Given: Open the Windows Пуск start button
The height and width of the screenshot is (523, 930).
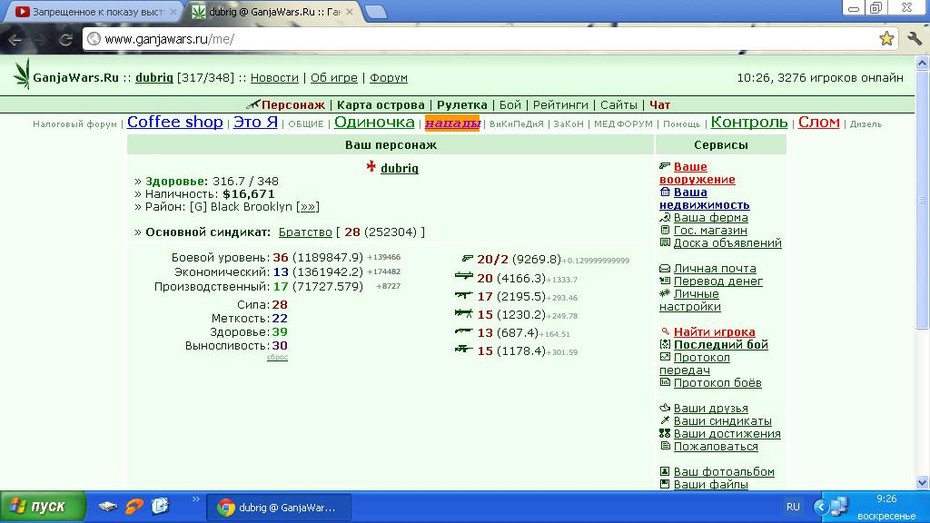Looking at the screenshot, I should click(43, 506).
